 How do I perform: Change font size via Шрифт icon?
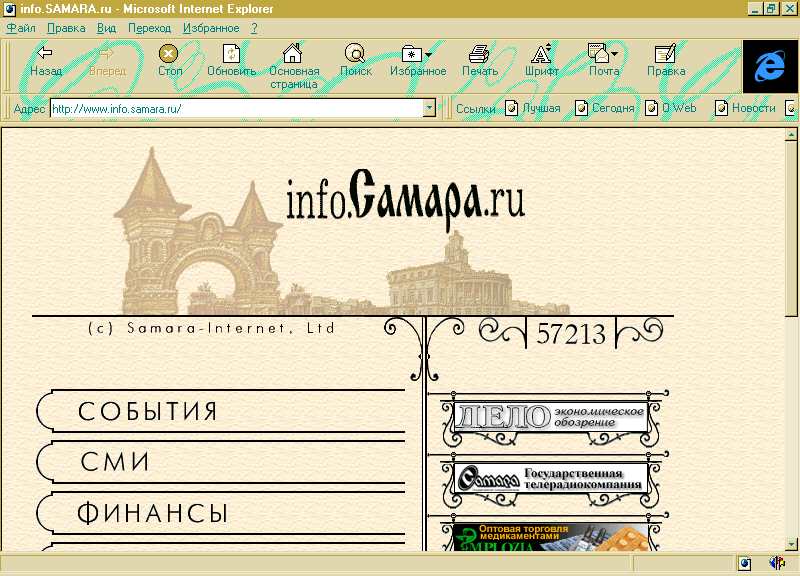click(x=542, y=61)
